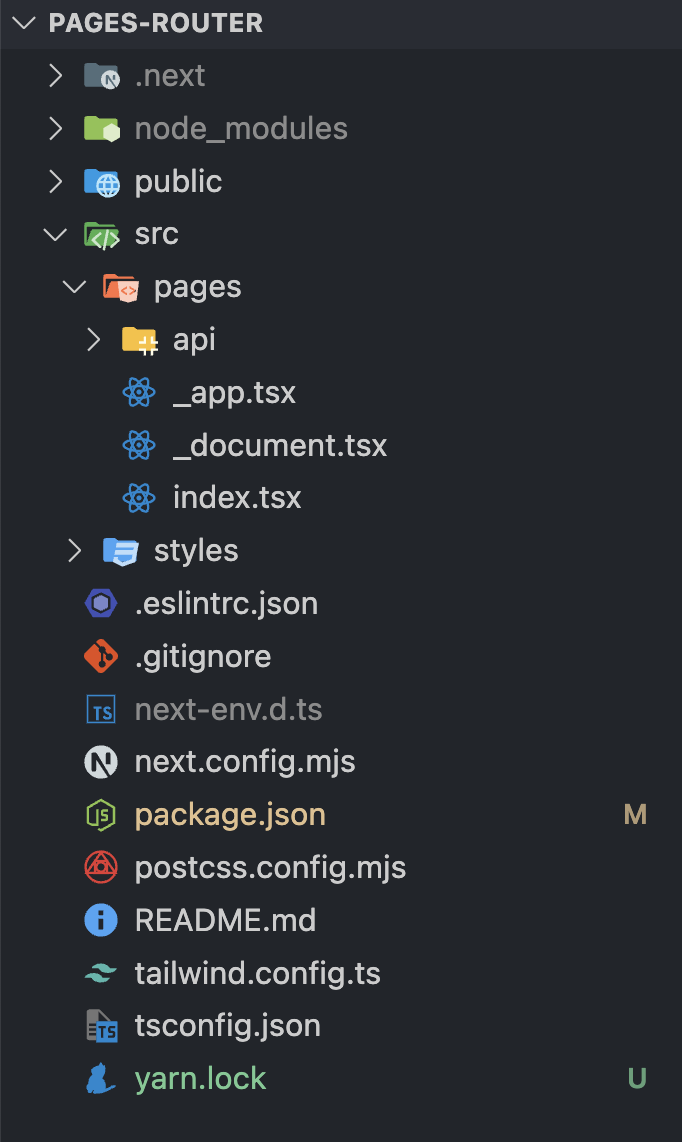Expand the node_modules folder chevron

55,129
